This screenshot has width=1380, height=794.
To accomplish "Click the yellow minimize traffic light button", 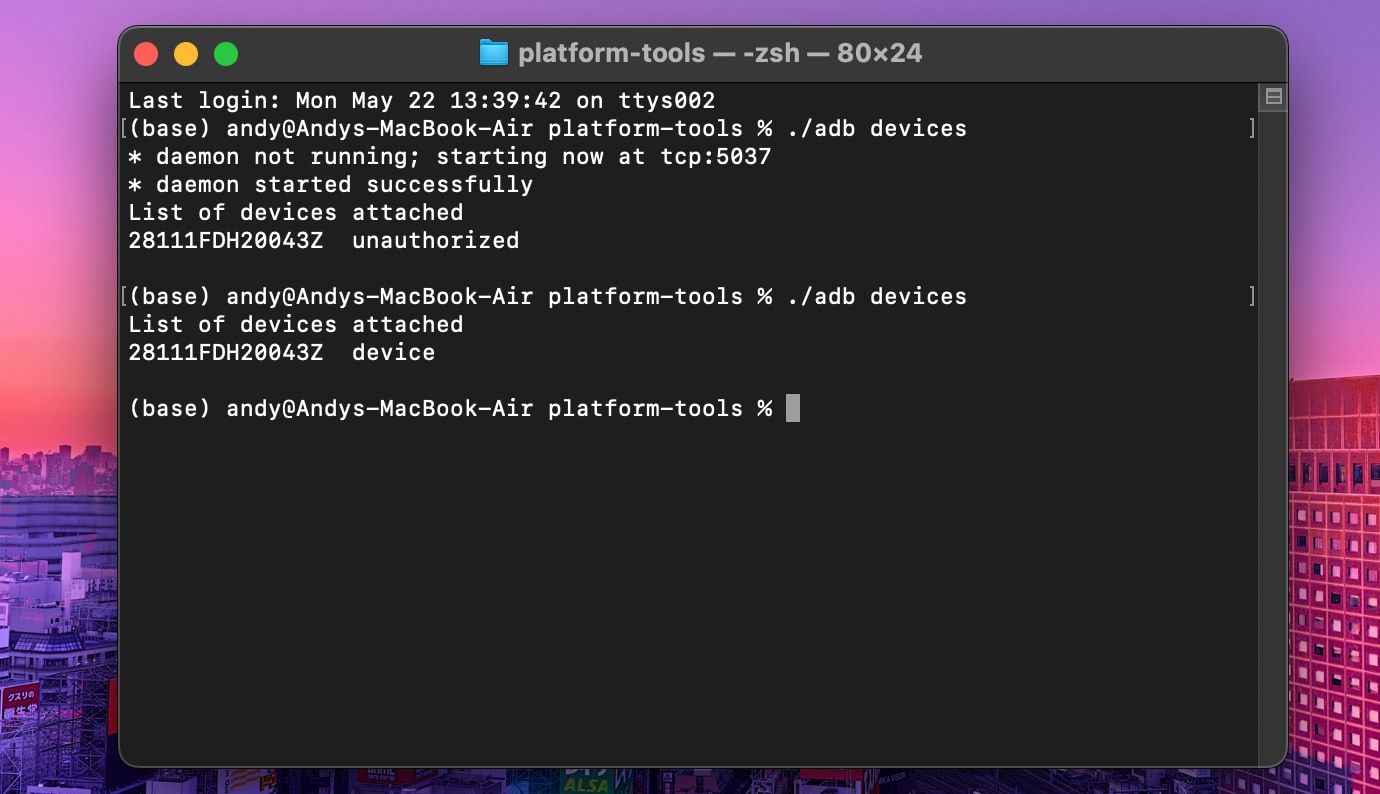I will tap(186, 53).
